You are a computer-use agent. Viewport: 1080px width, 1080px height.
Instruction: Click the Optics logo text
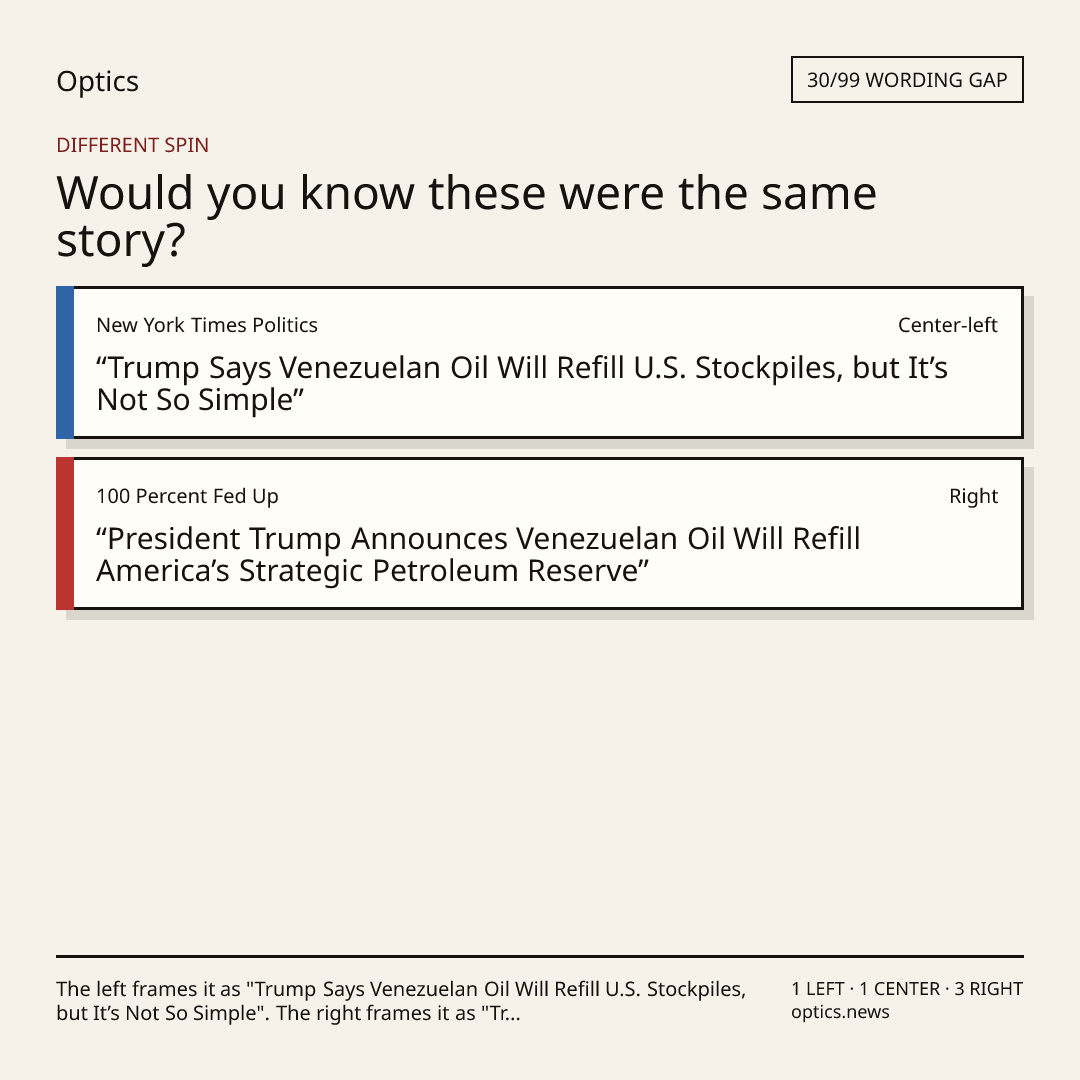pyautogui.click(x=97, y=82)
